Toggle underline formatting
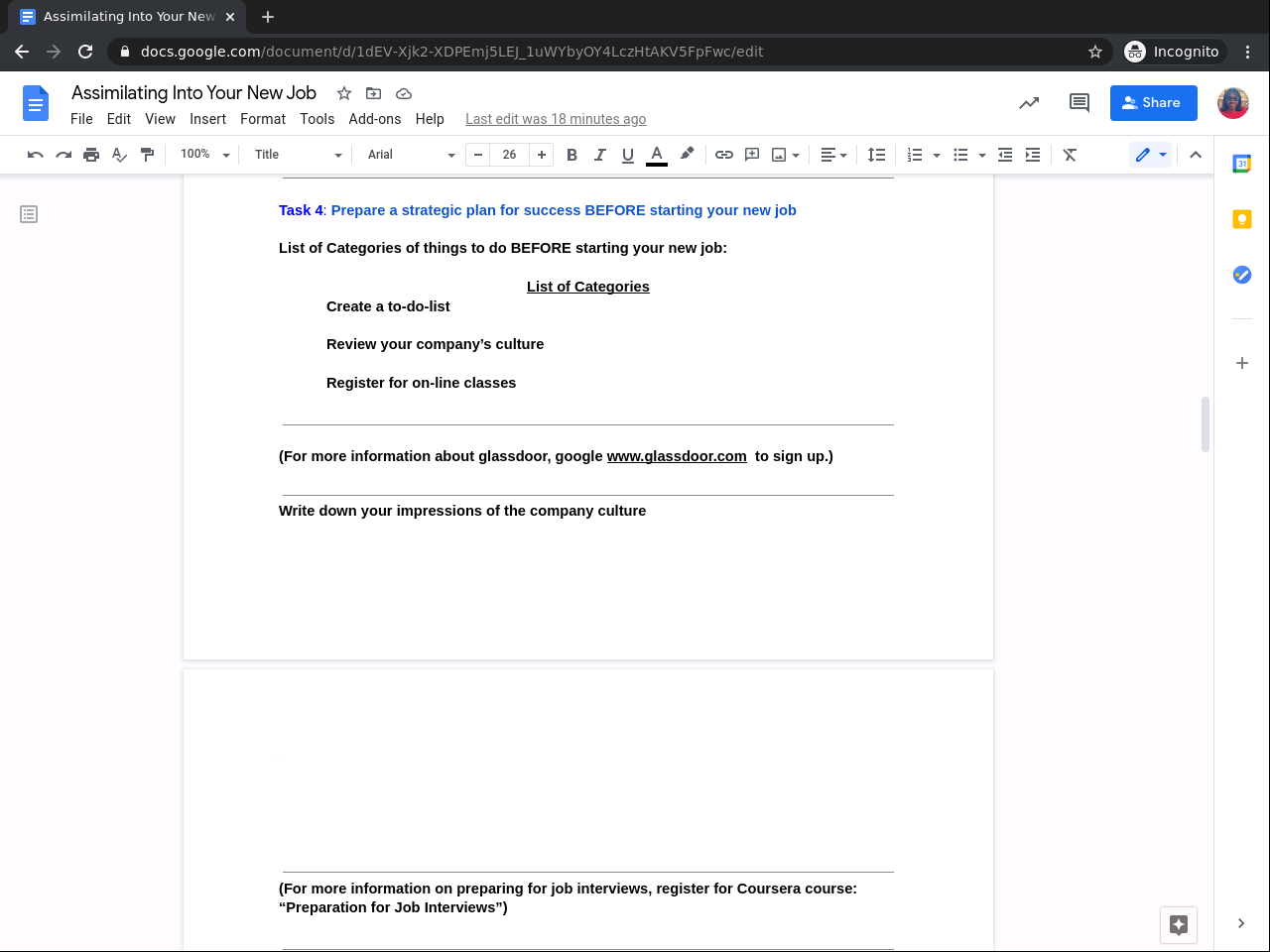Image resolution: width=1270 pixels, height=952 pixels. (627, 155)
